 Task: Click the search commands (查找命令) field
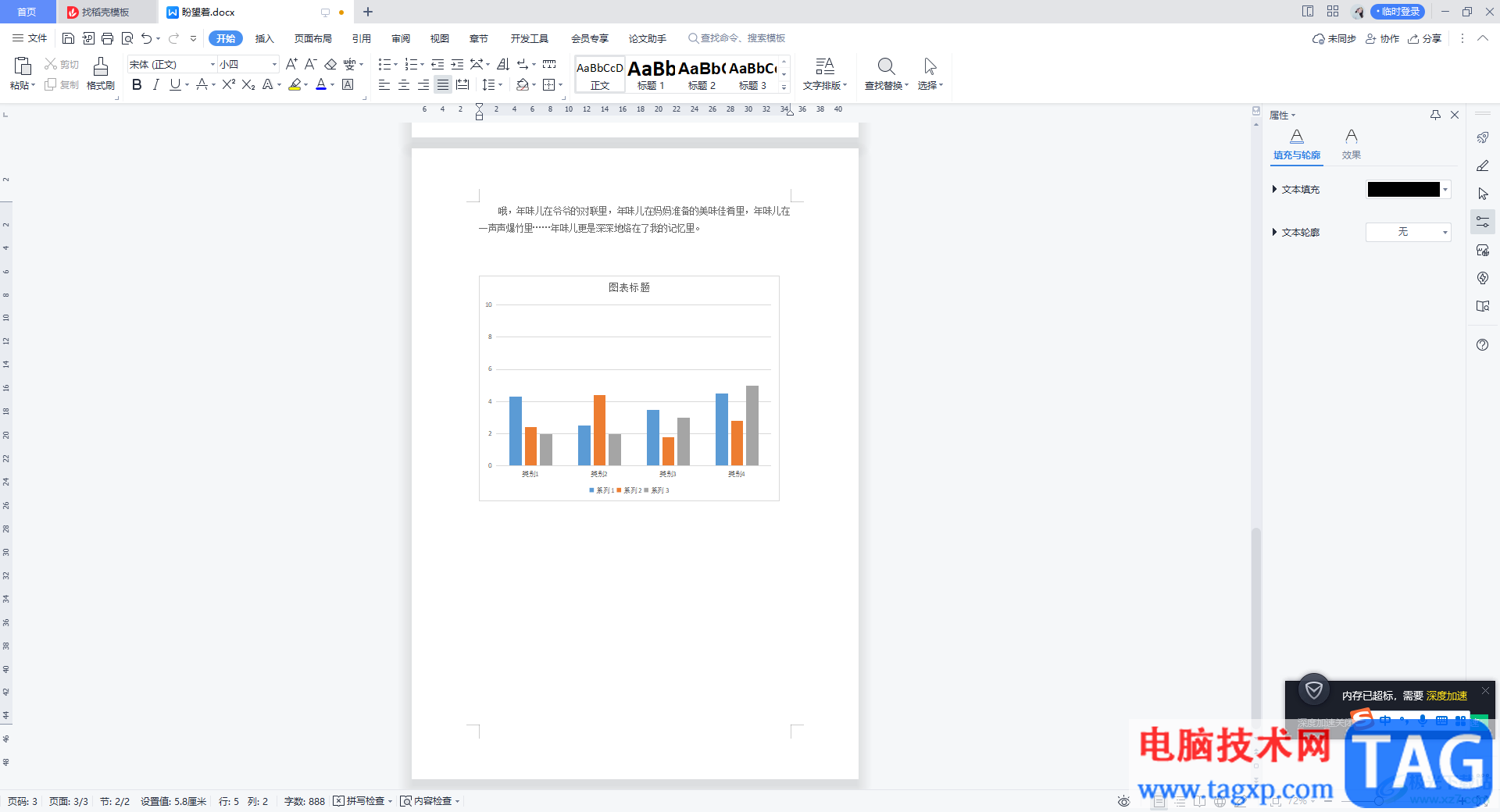737,38
